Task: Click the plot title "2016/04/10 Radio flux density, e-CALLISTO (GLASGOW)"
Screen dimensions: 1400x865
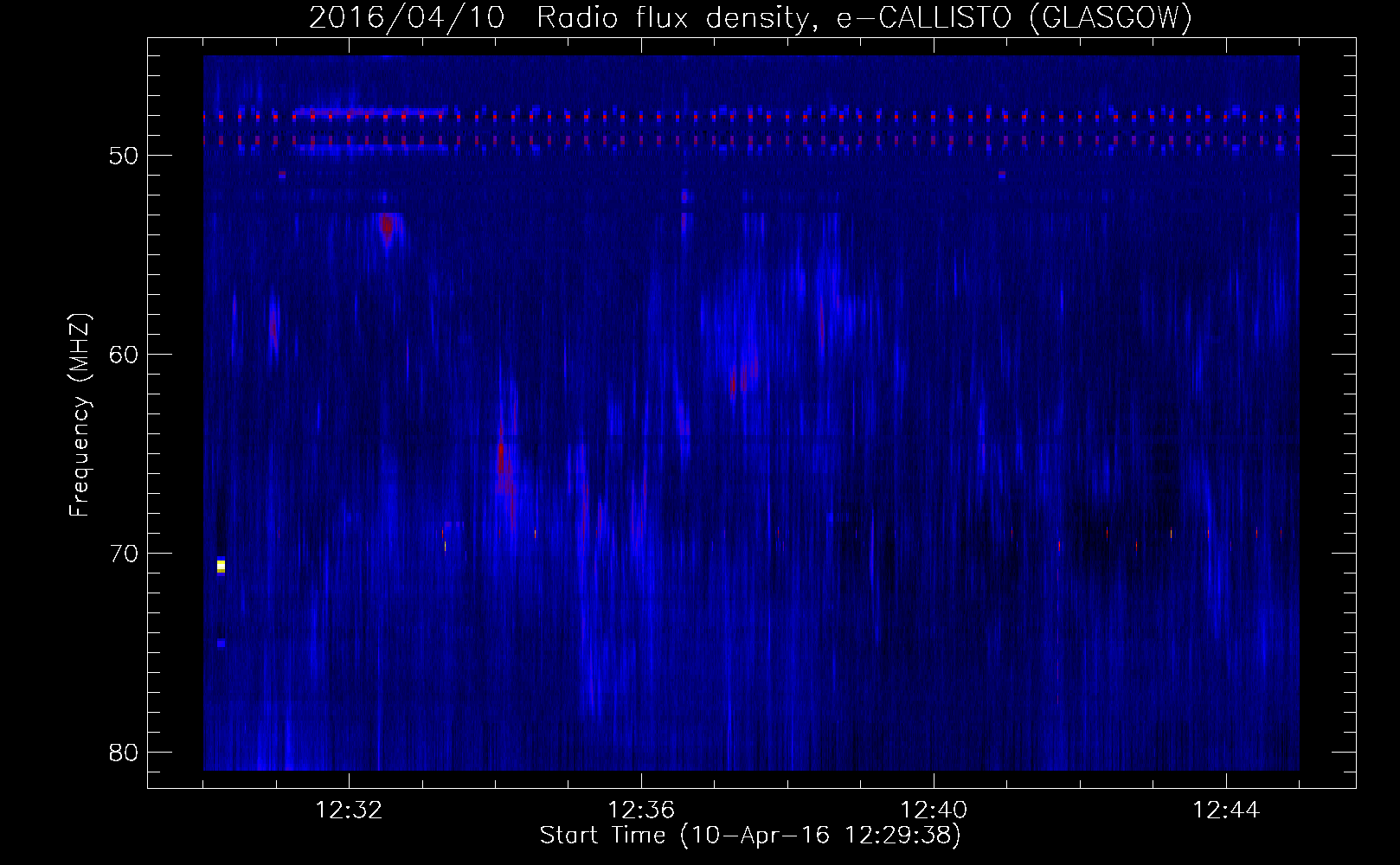Action: 750,17
